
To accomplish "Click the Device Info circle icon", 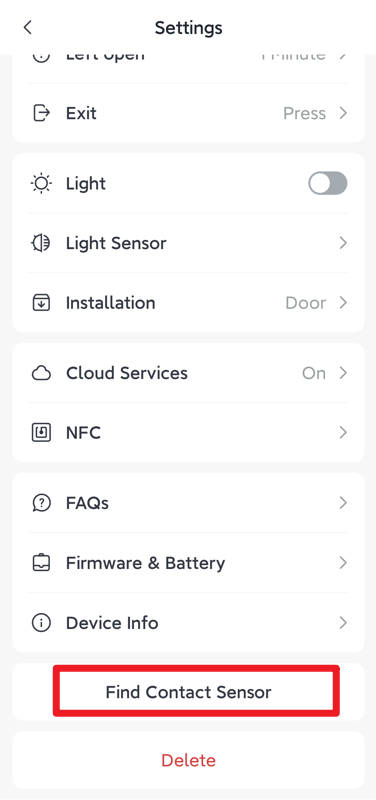I will (x=41, y=623).
